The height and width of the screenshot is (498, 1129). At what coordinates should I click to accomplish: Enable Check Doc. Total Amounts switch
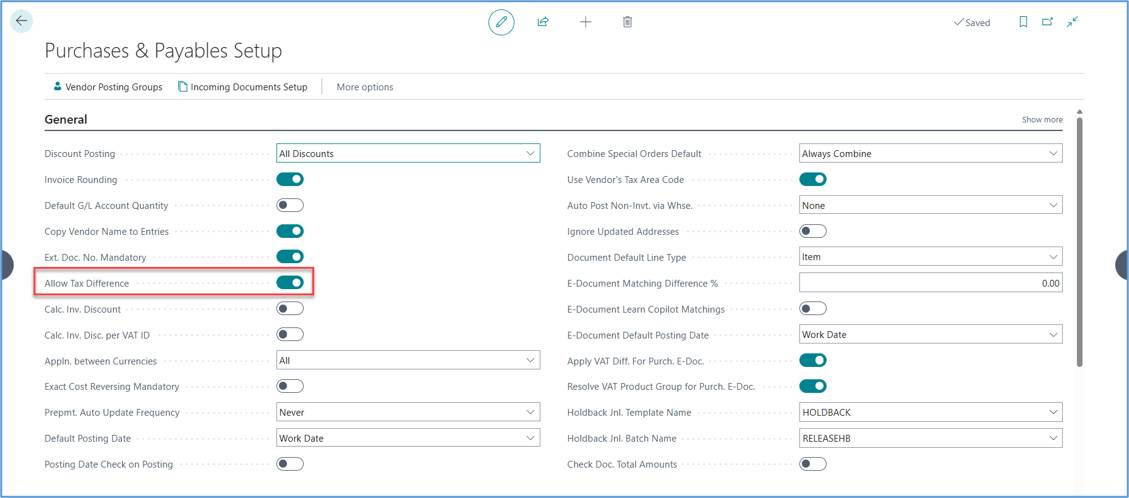(x=813, y=464)
